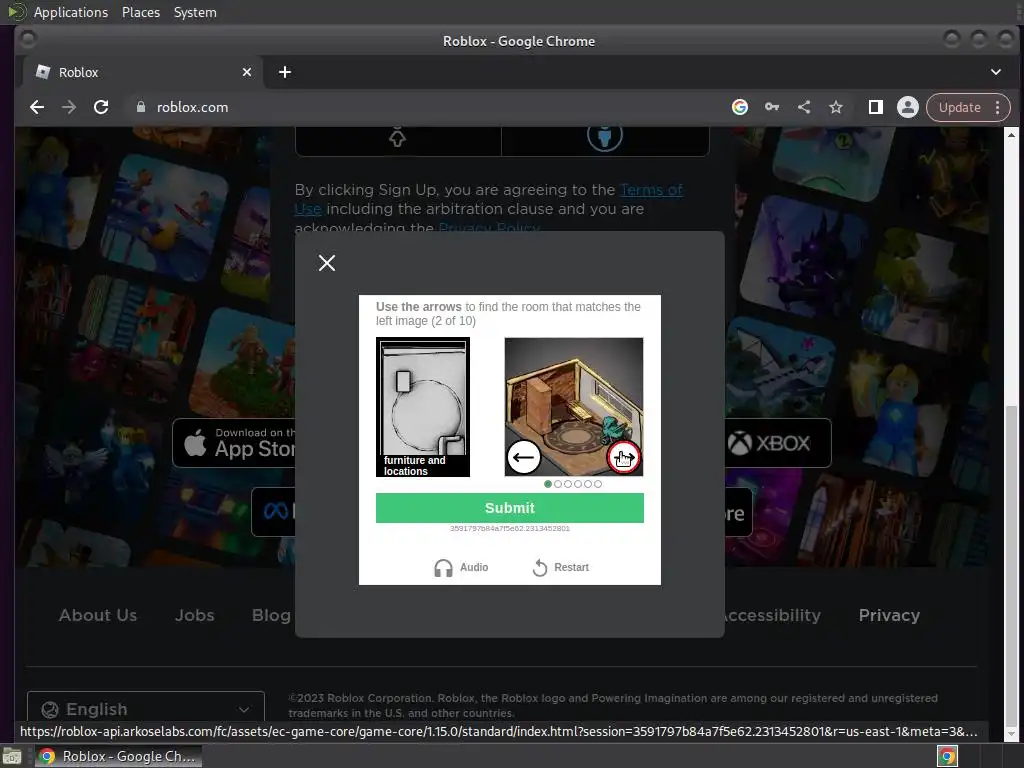This screenshot has width=1024, height=768.
Task: Open the About Us footer link
Action: pos(98,615)
